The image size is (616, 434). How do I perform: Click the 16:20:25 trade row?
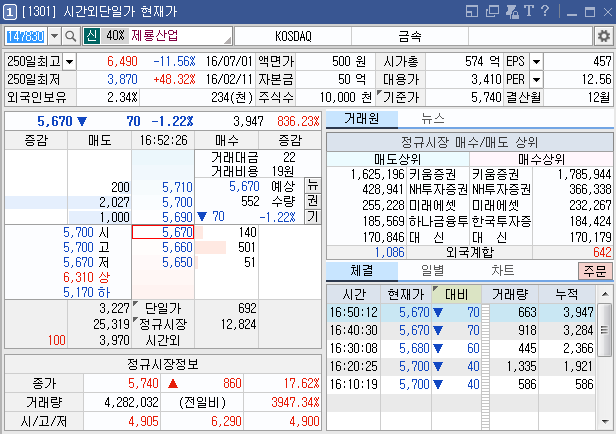tap(462, 366)
